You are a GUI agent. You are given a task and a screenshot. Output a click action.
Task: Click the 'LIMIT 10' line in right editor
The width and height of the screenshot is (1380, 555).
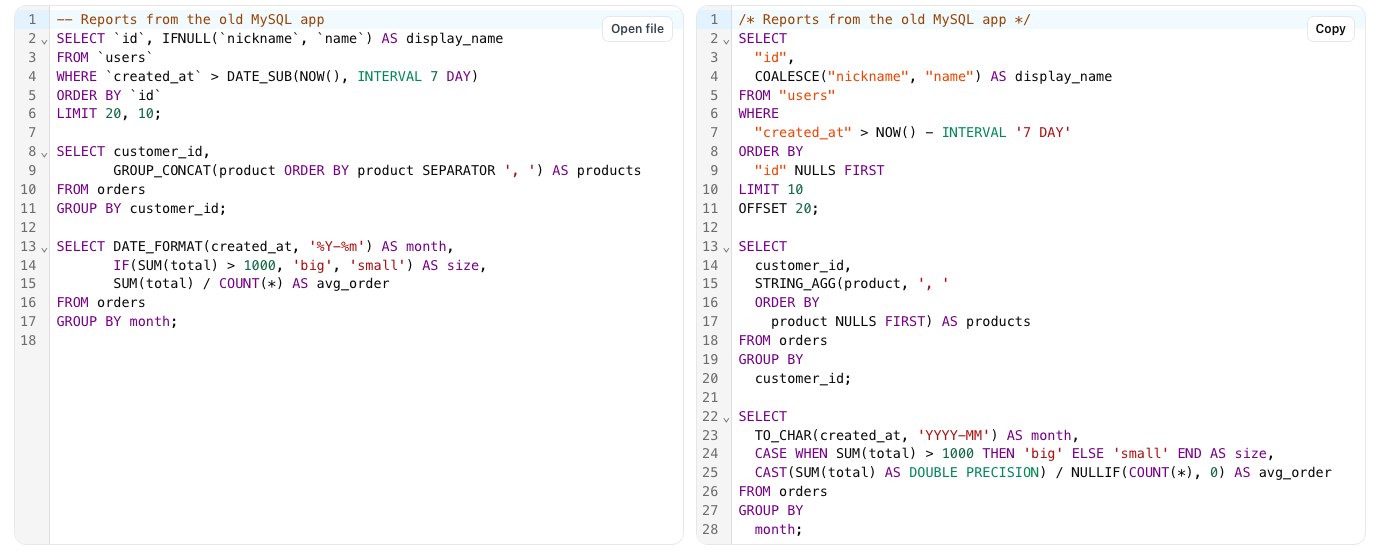[x=771, y=189]
